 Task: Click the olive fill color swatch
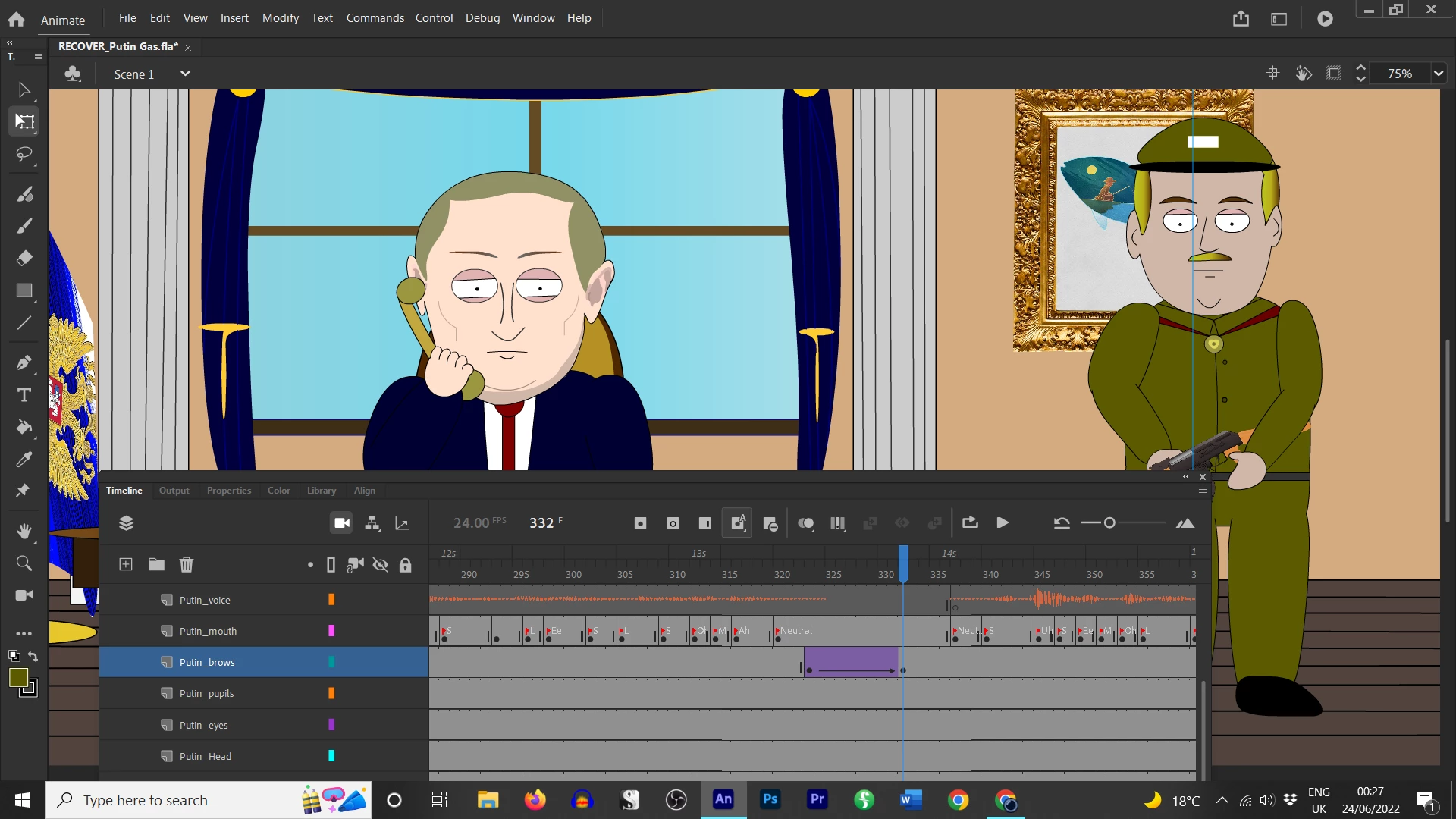click(x=18, y=677)
